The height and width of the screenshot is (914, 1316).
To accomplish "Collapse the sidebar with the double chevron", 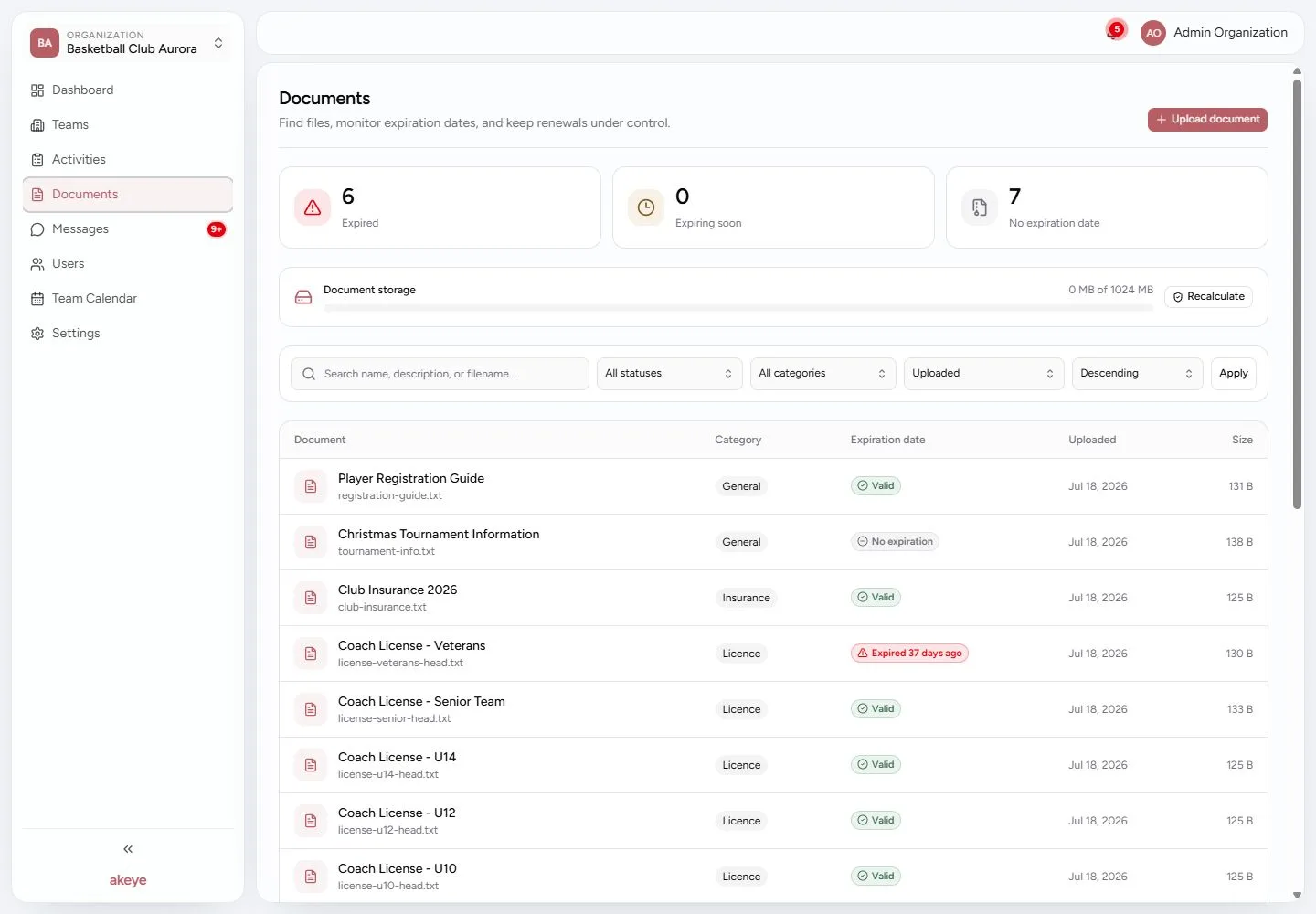I will (x=128, y=849).
